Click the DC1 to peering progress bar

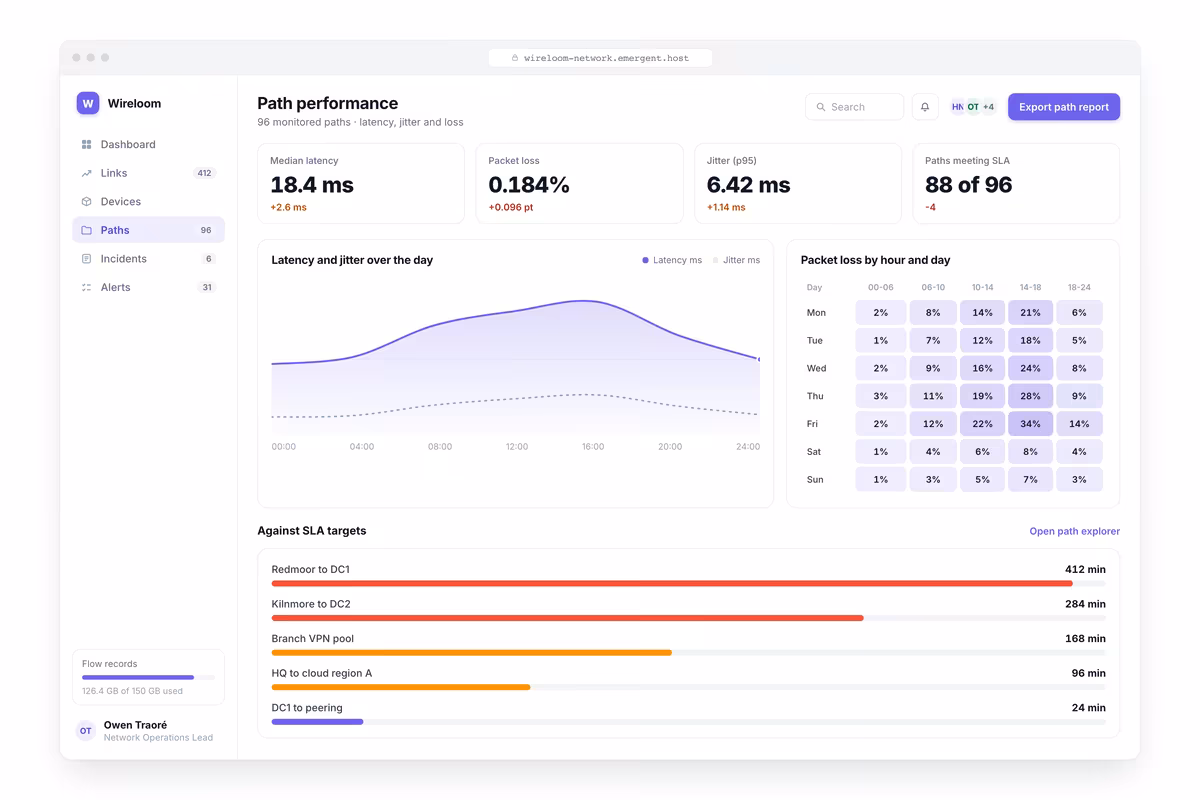pyautogui.click(x=688, y=722)
